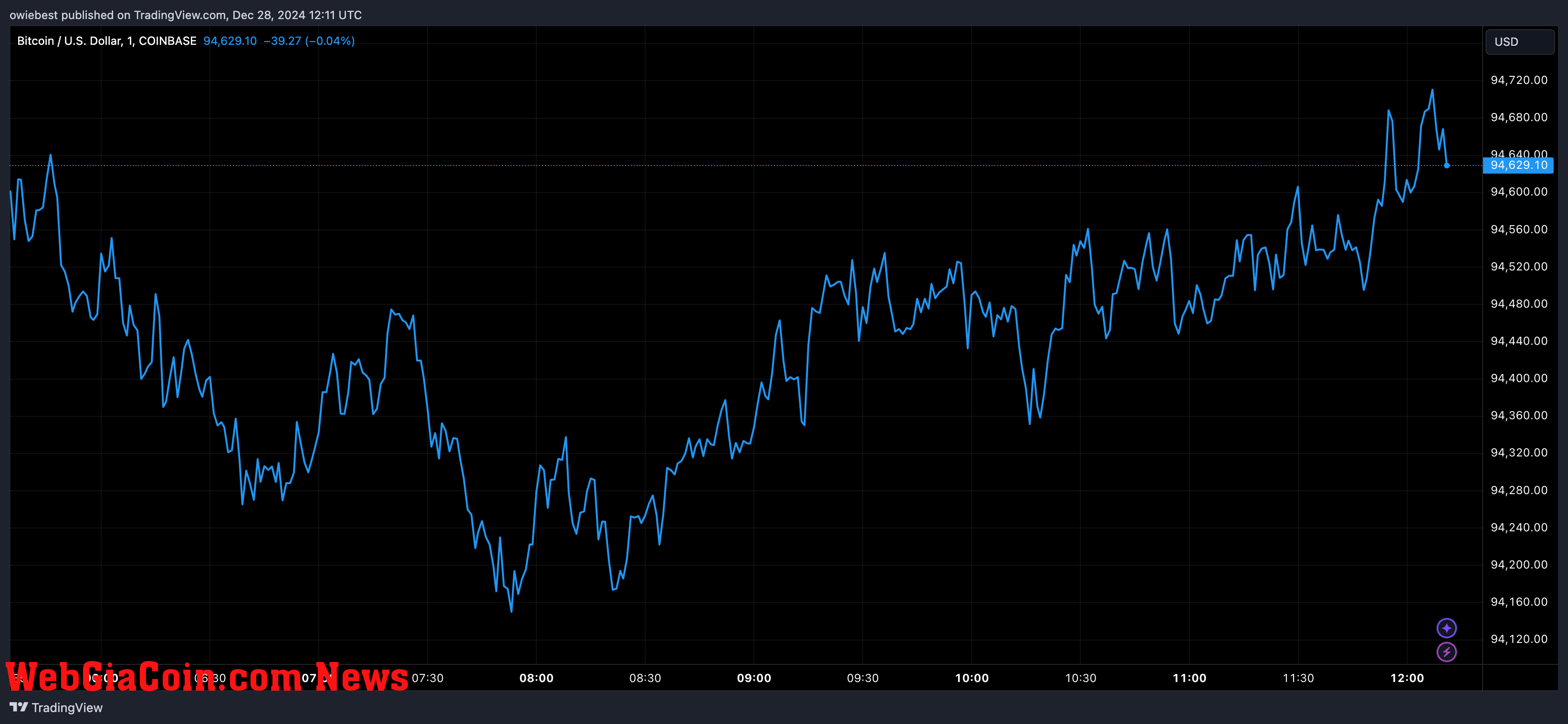Click the current price label 94,629.10 on axis
Screen dimensions: 1568x724
tap(1518, 165)
